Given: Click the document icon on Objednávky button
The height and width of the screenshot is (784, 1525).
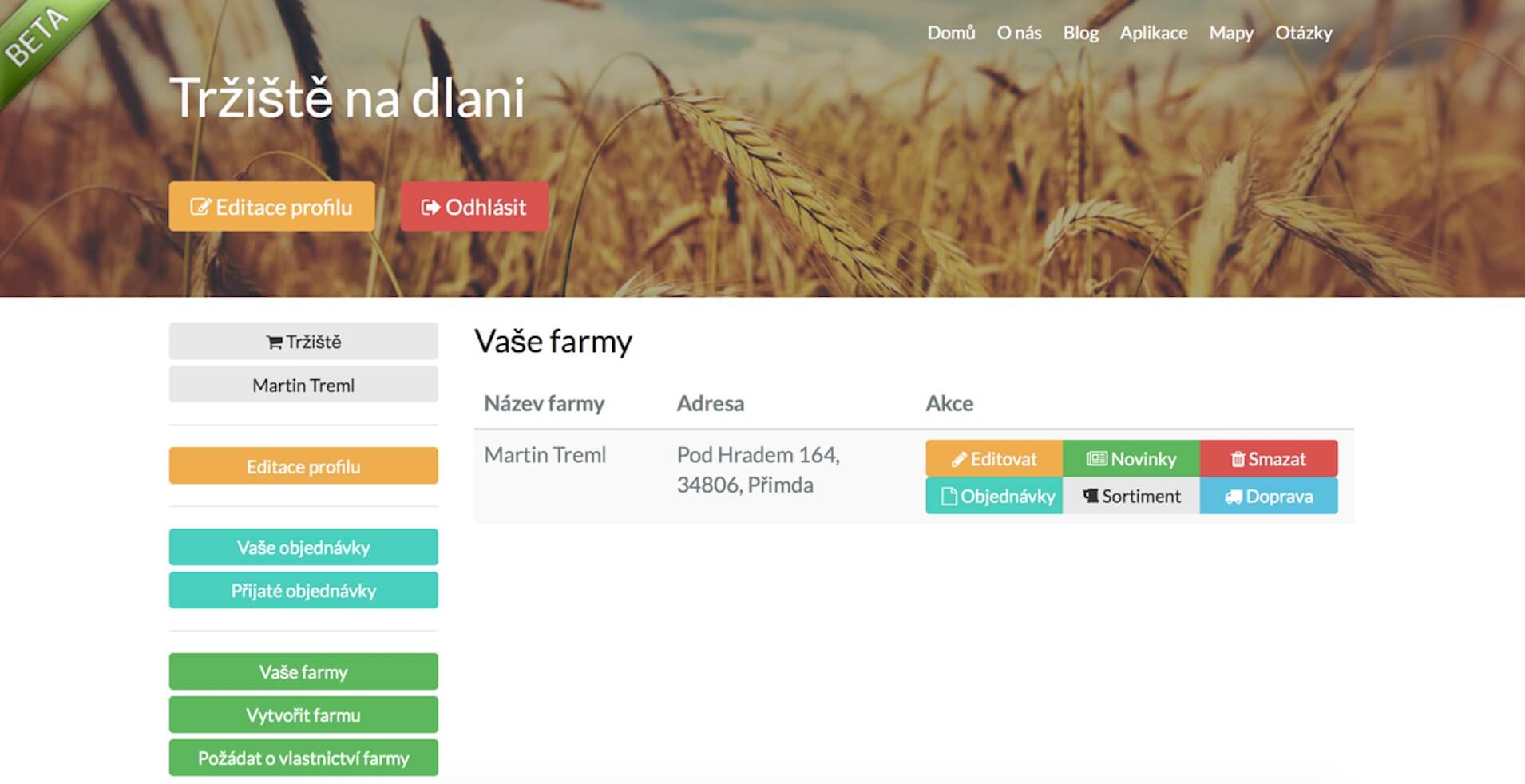Looking at the screenshot, I should [x=949, y=497].
